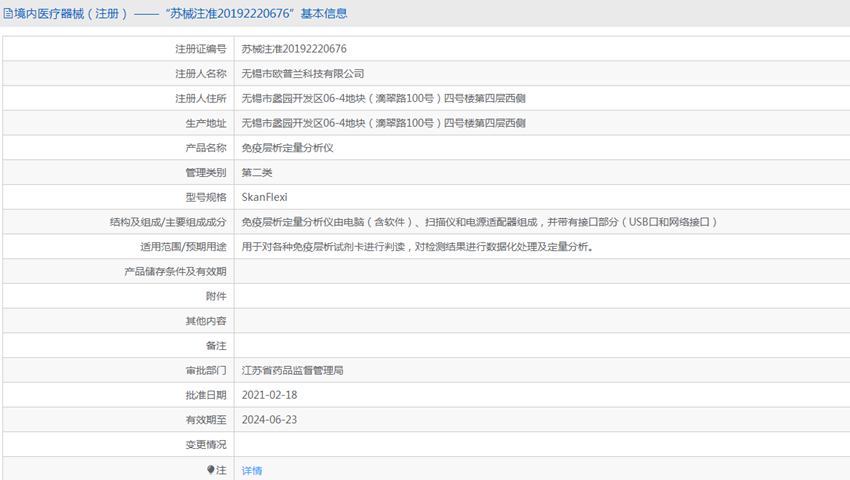Select approval date 2021-02-18
Viewport: 850px width, 480px height.
point(269,395)
